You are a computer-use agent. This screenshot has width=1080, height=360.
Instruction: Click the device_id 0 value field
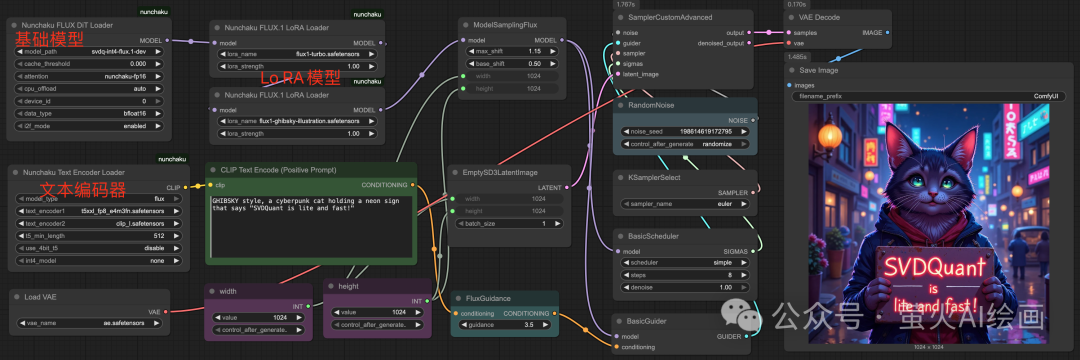(88, 101)
